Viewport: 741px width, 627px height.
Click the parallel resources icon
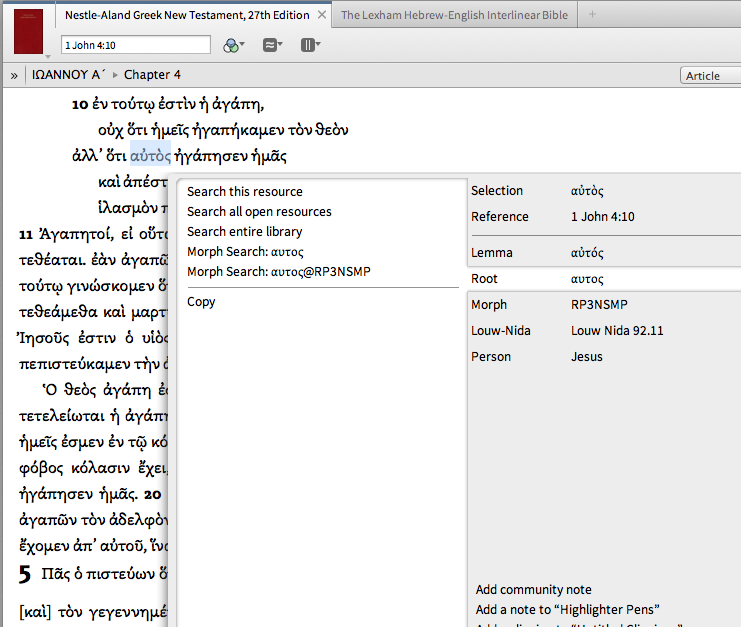(271, 45)
